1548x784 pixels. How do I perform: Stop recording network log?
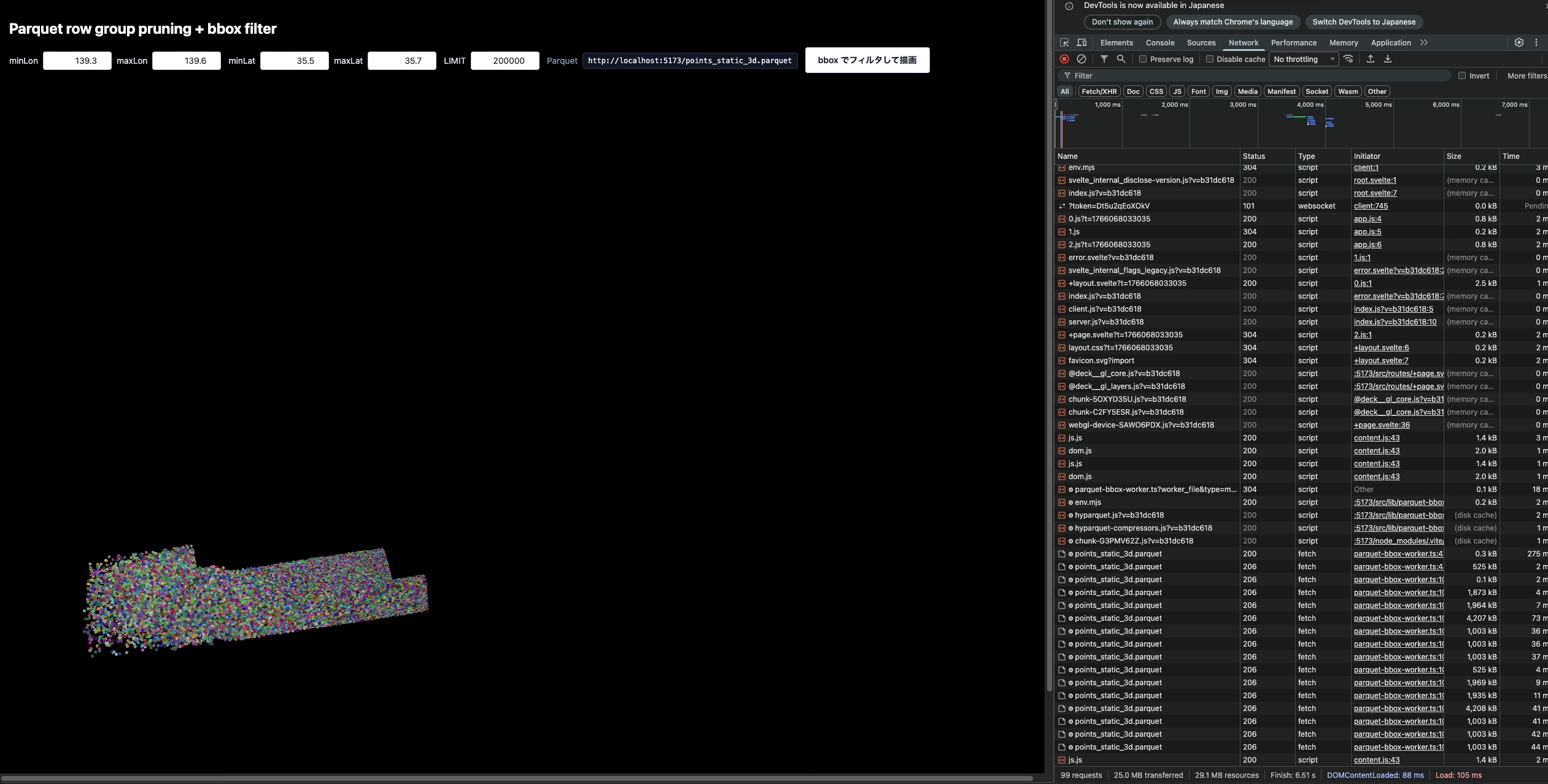(x=1064, y=59)
